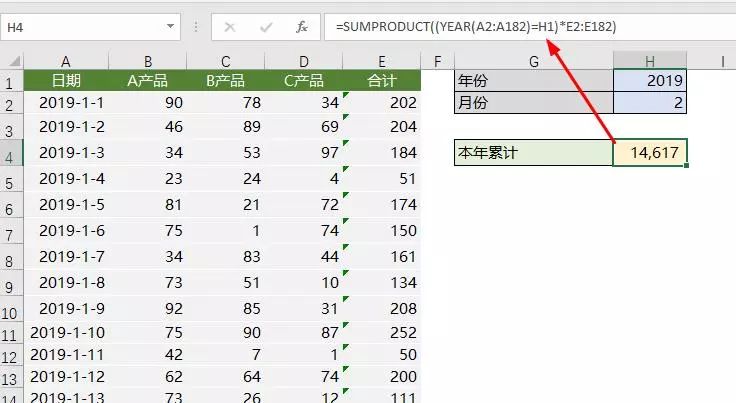Click the C产品 header cell

point(304,80)
